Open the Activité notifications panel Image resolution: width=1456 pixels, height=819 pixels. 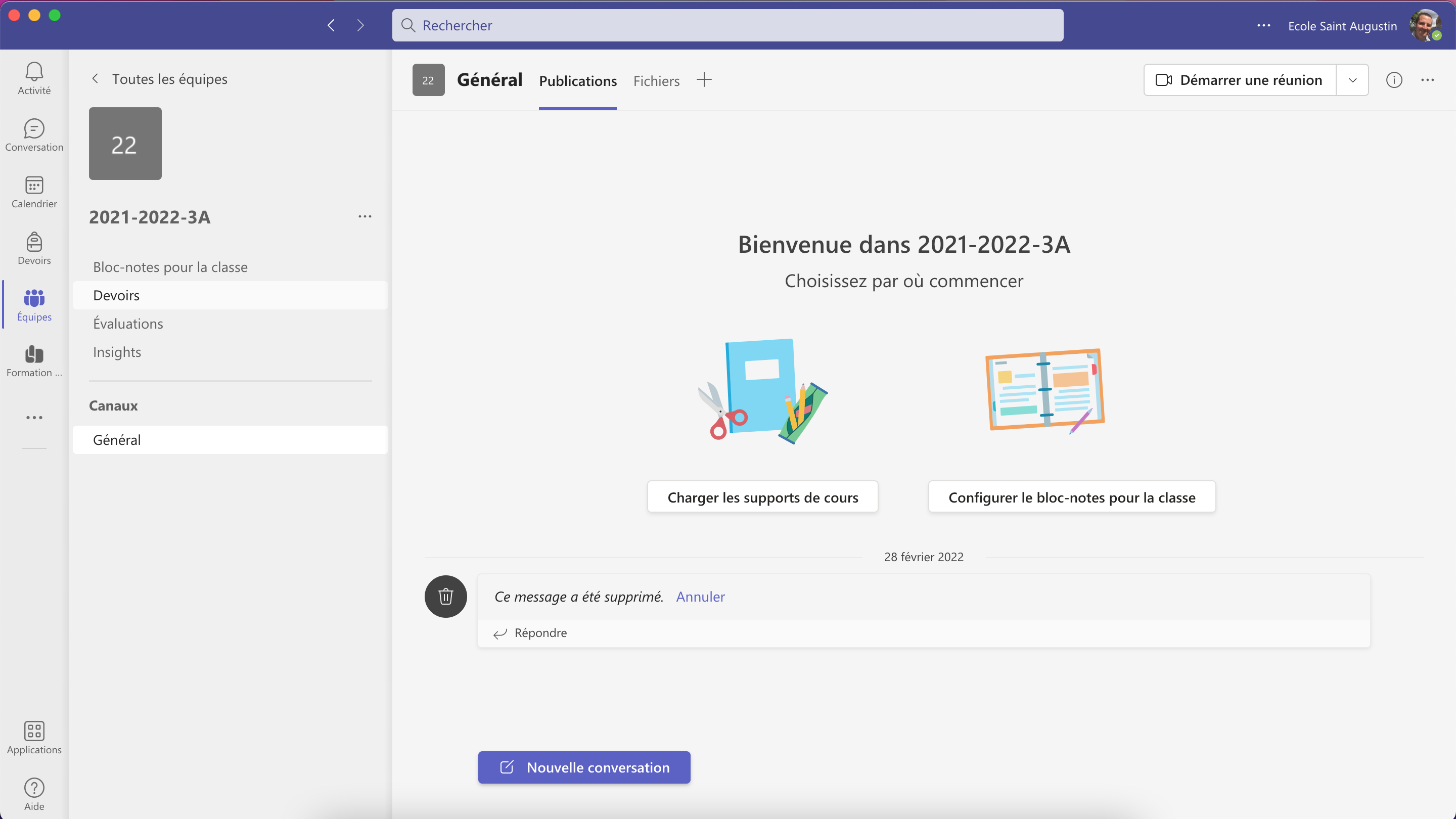[x=34, y=78]
